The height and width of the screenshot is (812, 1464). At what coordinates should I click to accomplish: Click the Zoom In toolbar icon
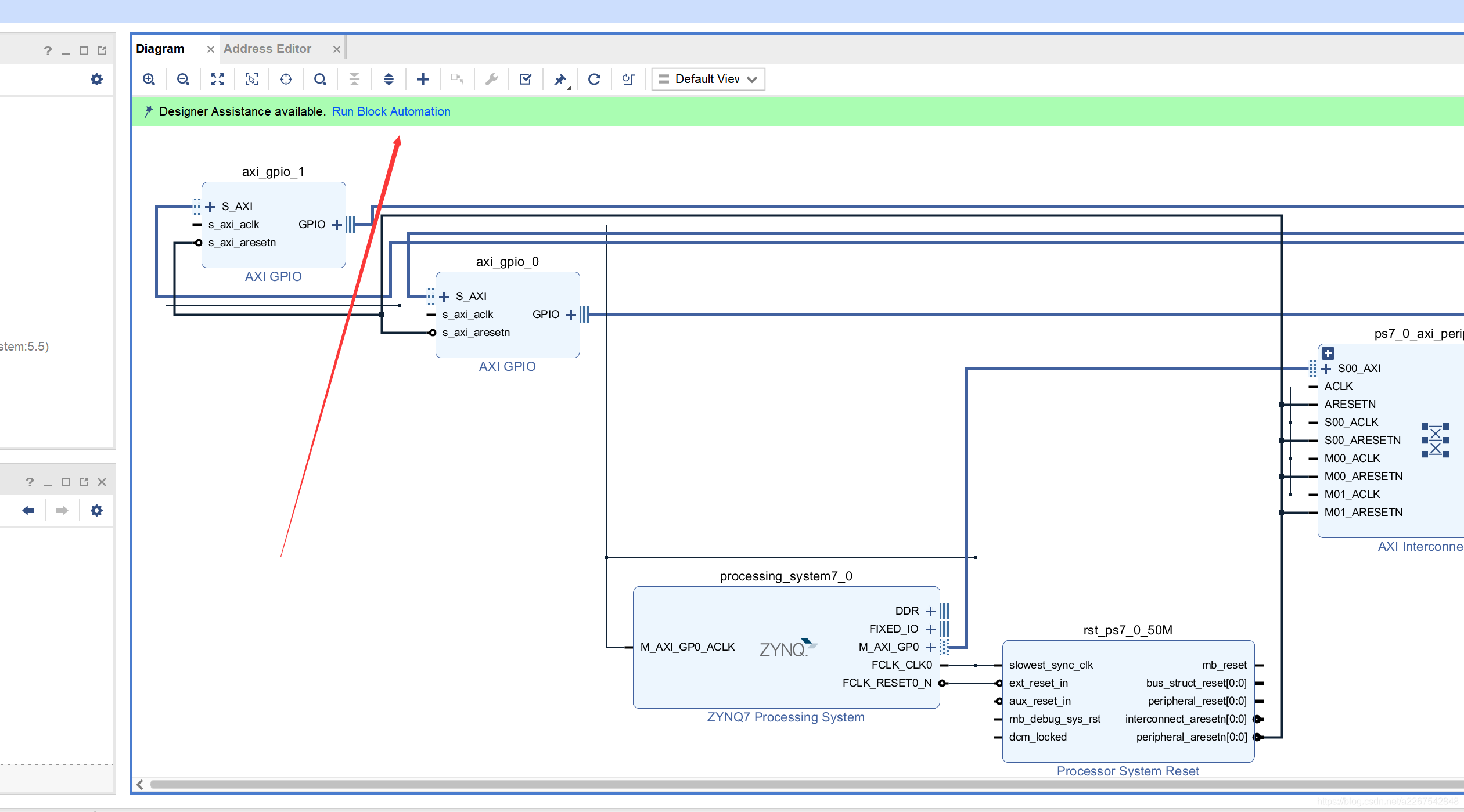coord(149,80)
